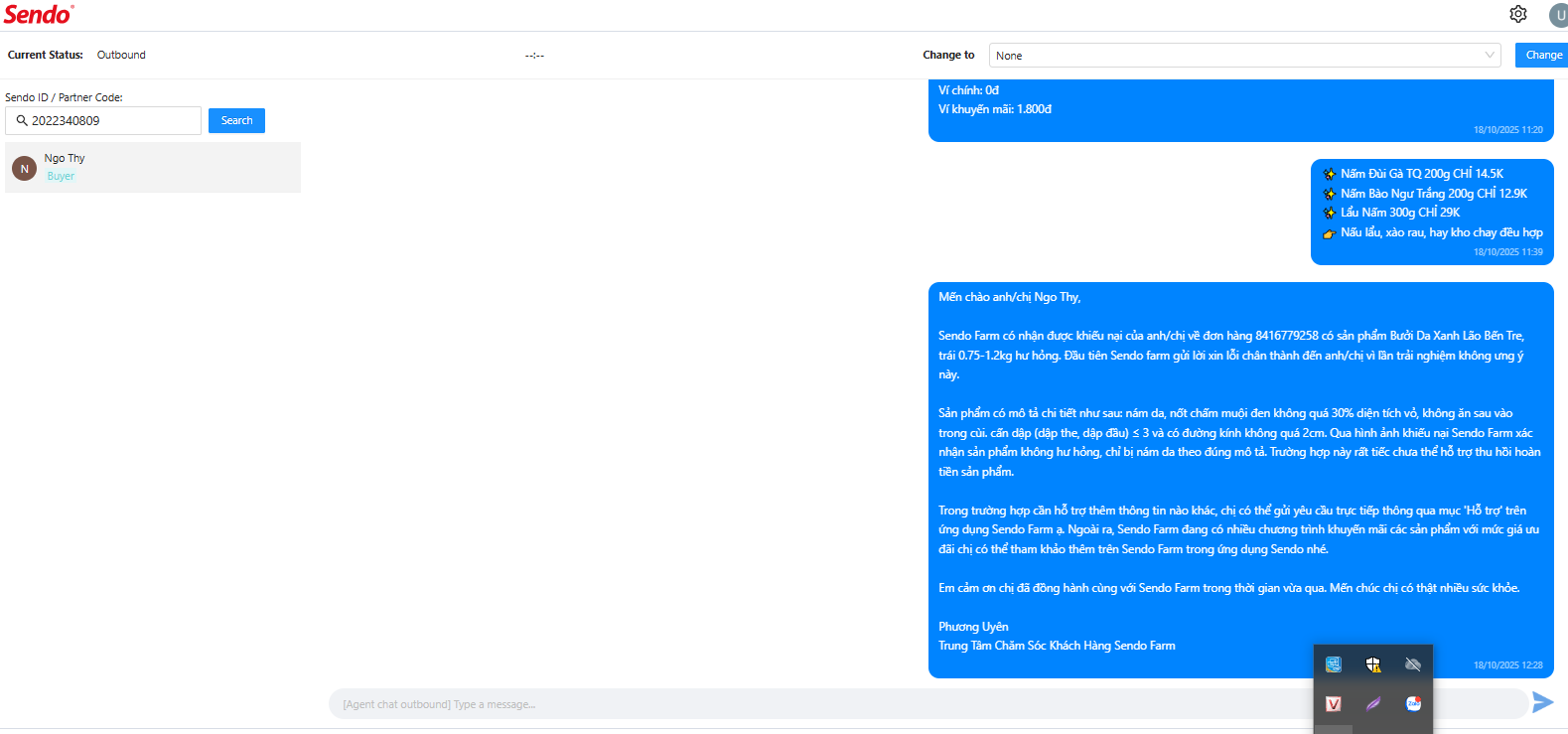Click Nấm Bào Ngư Trắng 200g line

point(1425,194)
